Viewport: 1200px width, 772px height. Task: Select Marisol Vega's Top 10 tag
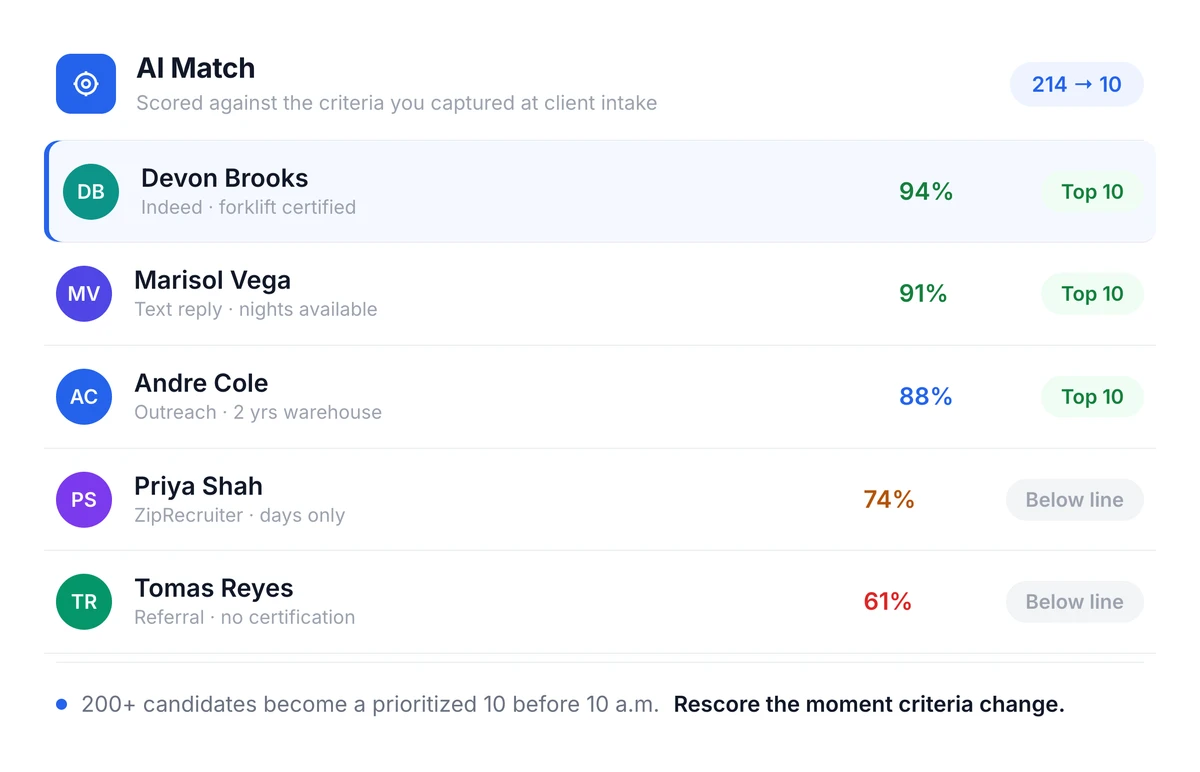click(1092, 294)
